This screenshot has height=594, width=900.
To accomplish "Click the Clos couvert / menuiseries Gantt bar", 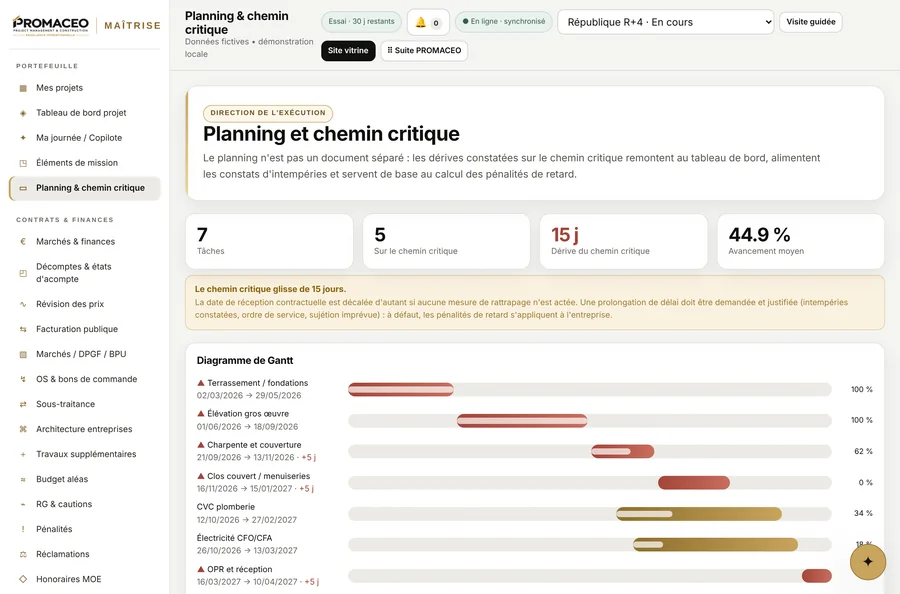I will click(694, 483).
